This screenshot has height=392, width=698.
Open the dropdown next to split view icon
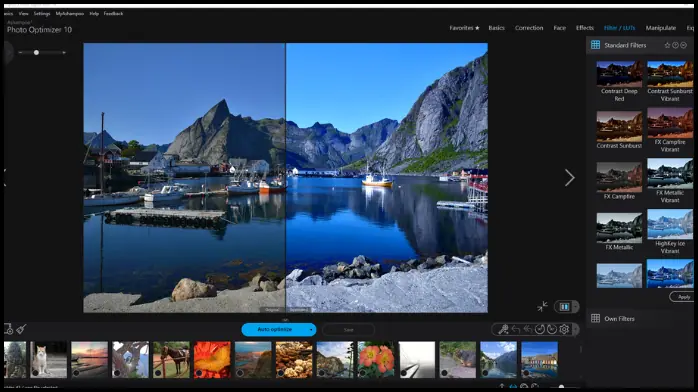(x=576, y=307)
